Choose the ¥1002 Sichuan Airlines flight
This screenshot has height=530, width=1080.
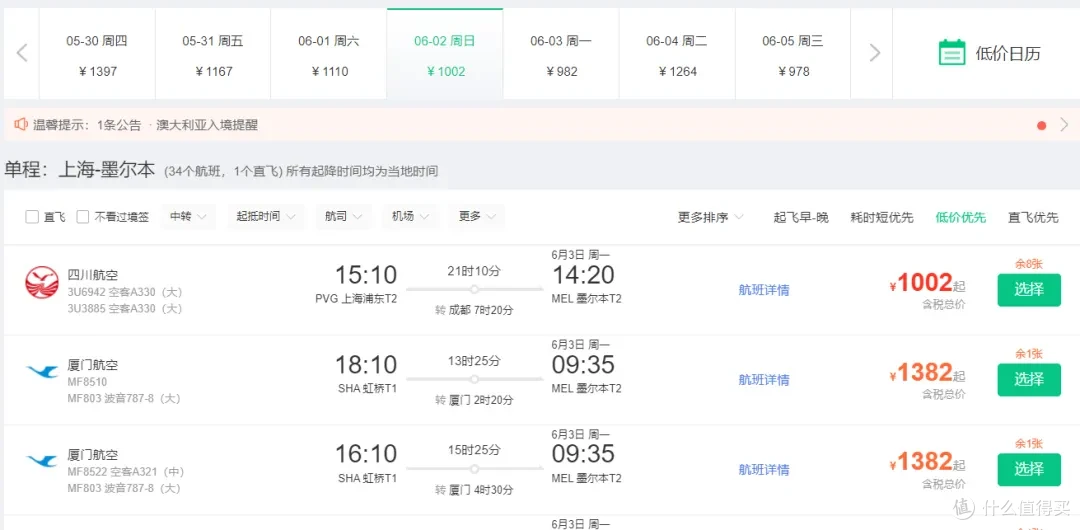1029,289
